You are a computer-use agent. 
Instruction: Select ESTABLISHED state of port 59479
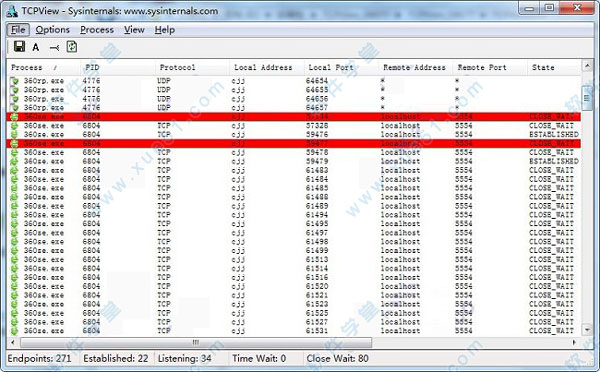[554, 161]
